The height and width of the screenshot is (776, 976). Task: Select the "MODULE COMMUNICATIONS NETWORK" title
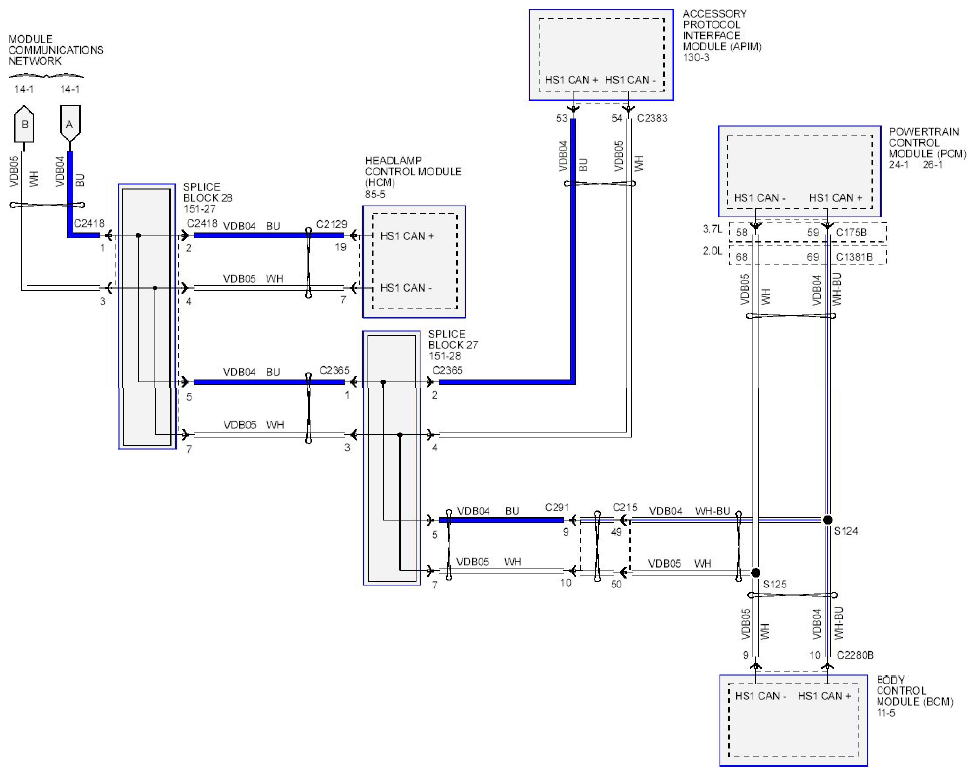pos(55,50)
